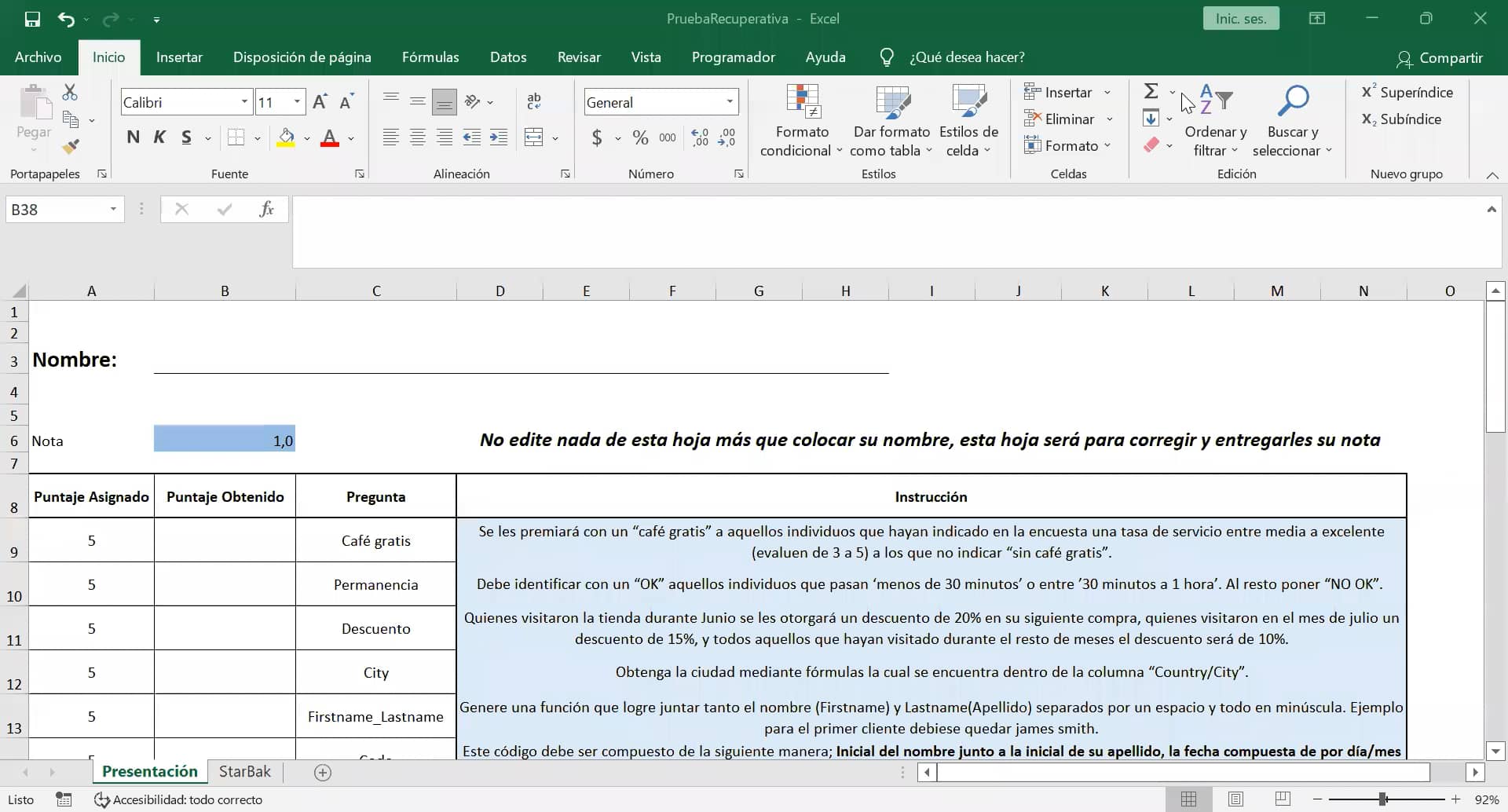Switch to Page Layout view in status bar
1508x812 pixels.
(x=1235, y=799)
